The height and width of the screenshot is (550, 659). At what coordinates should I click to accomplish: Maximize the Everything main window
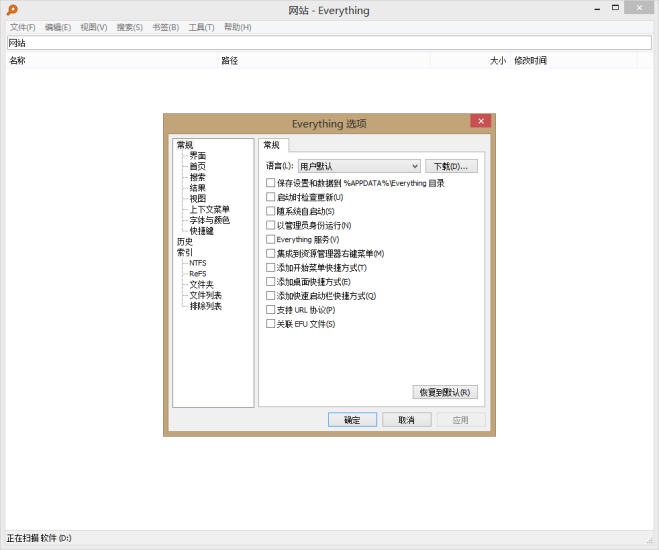[615, 8]
